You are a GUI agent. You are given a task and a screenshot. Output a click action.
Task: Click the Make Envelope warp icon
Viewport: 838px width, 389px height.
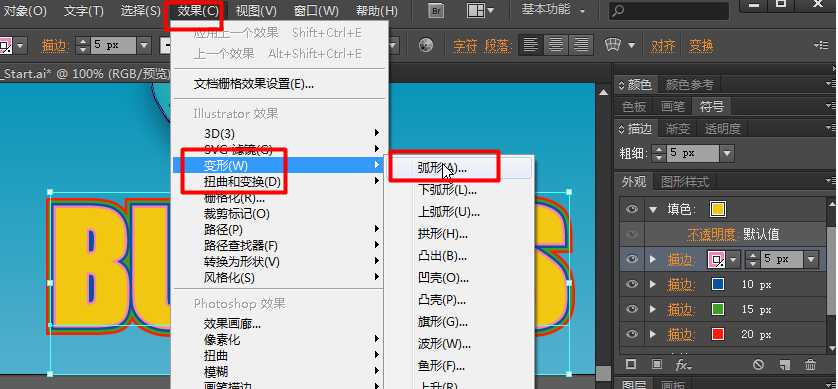[x=612, y=45]
